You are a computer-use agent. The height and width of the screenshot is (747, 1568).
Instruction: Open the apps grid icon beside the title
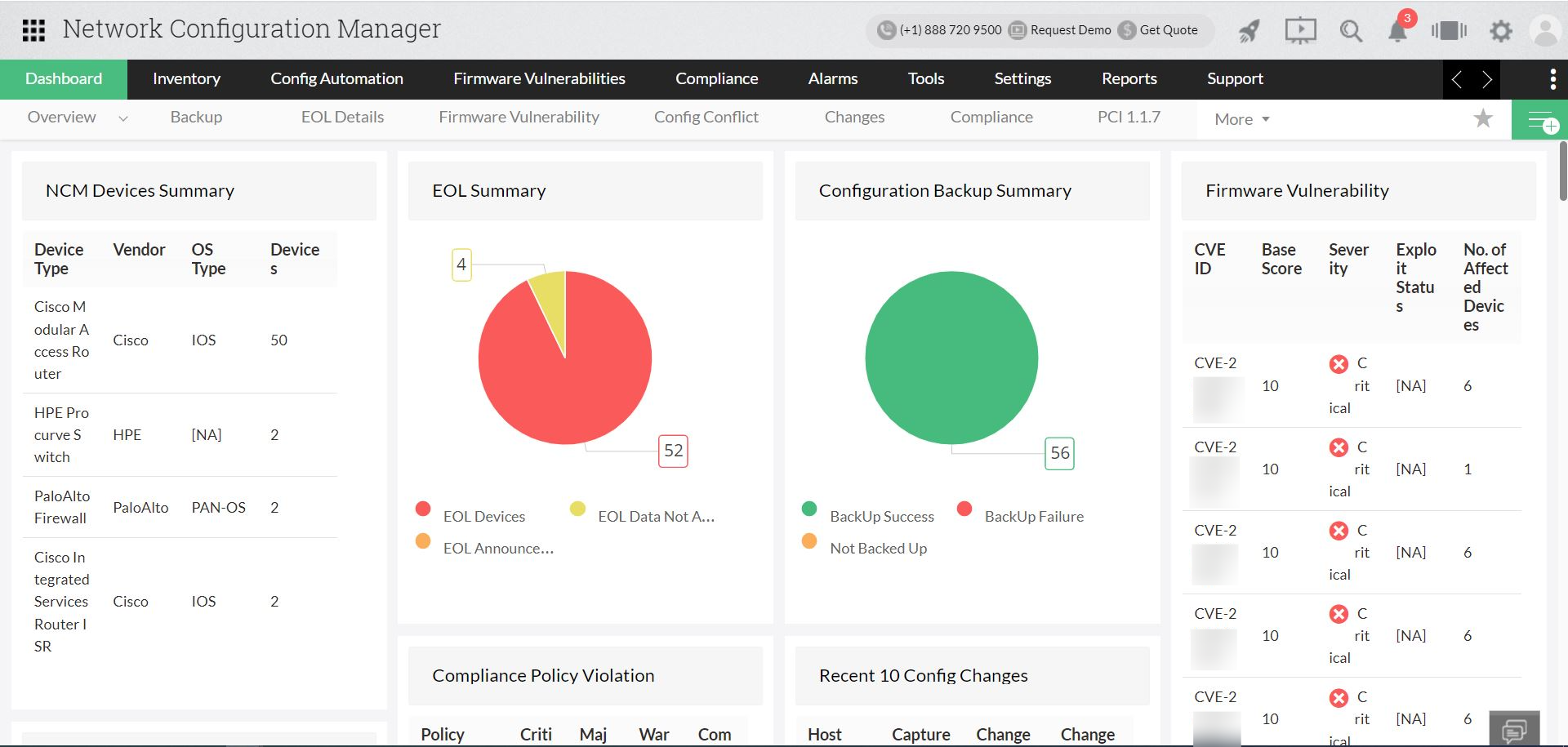click(x=33, y=30)
